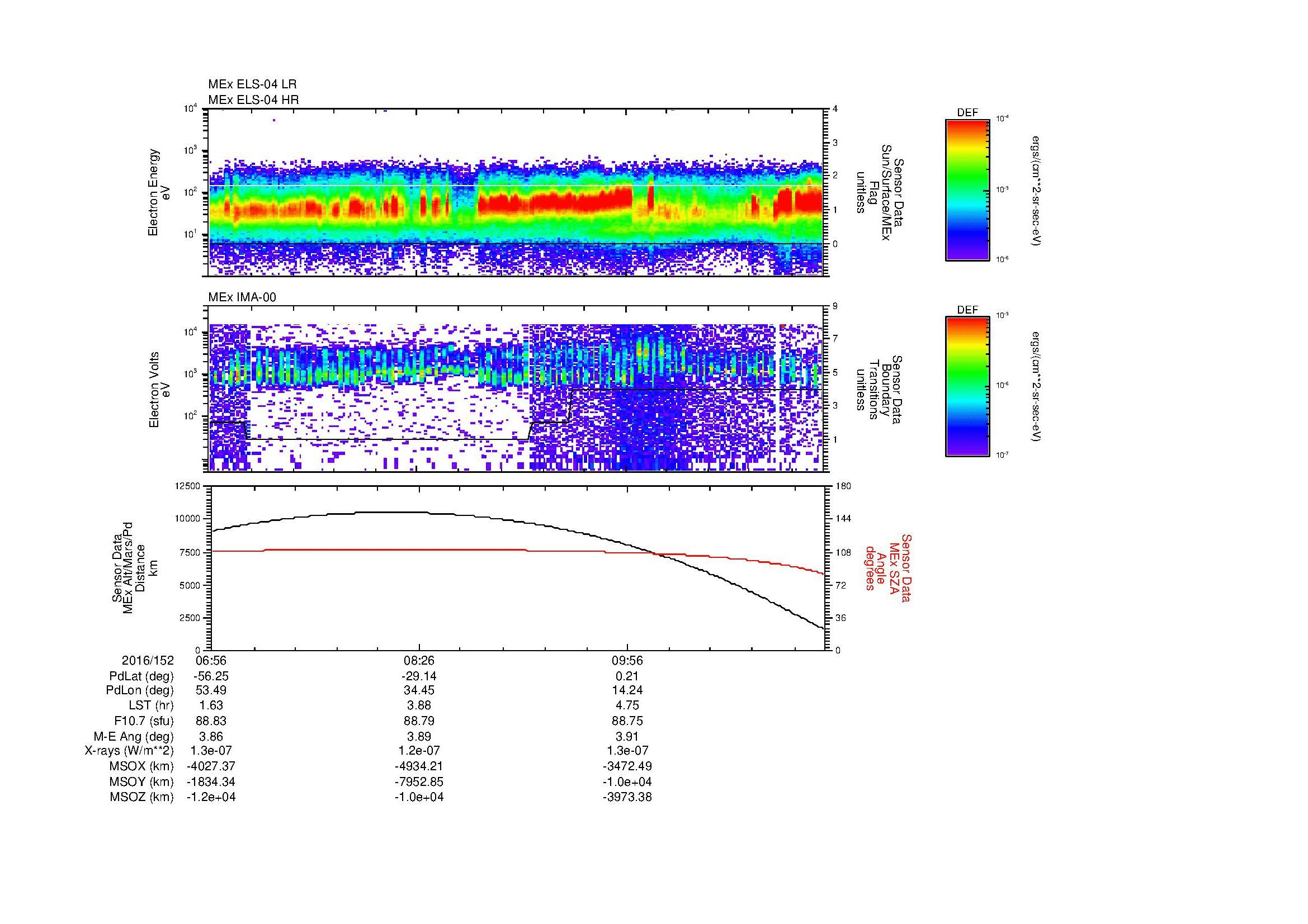Click the 'Electron Volts eV' axis label
This screenshot has height=924, width=1308.
(159, 390)
